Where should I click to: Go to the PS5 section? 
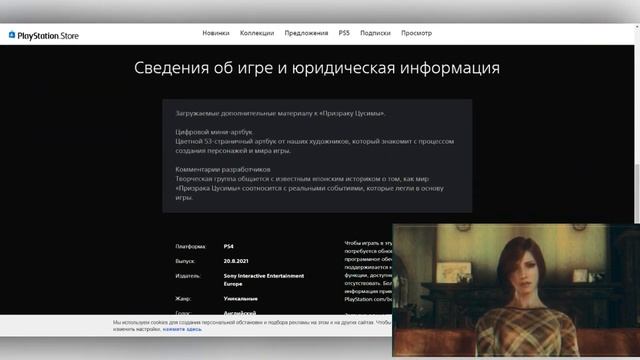pos(344,33)
